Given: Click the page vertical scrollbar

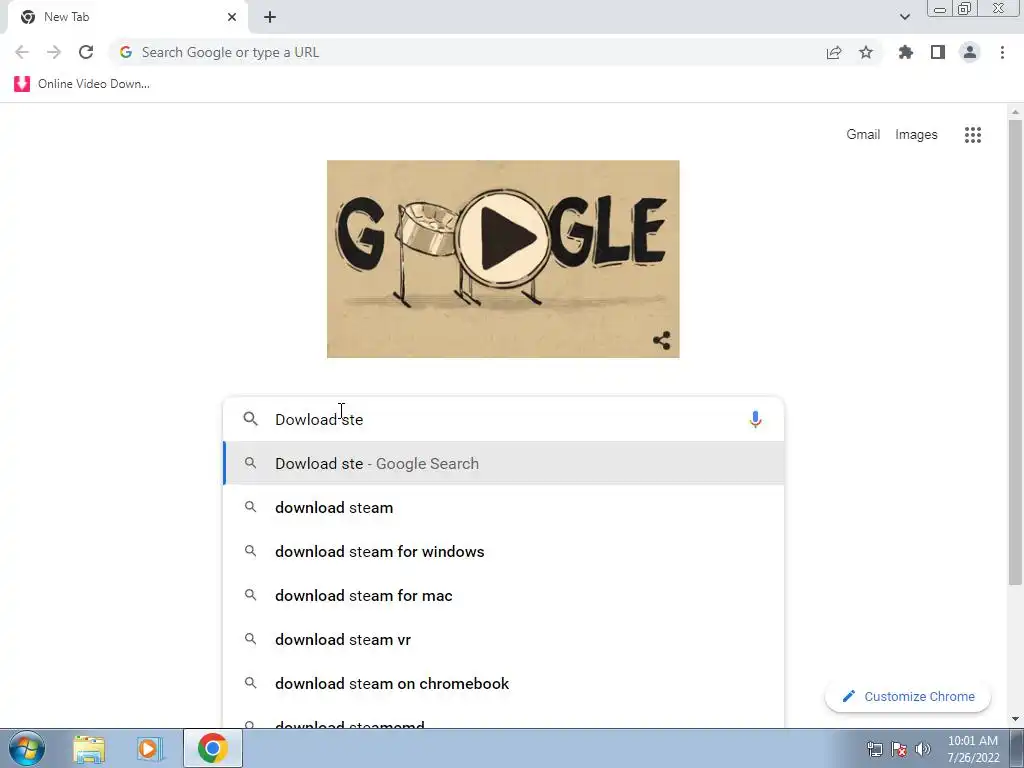Looking at the screenshot, I should (x=1015, y=353).
